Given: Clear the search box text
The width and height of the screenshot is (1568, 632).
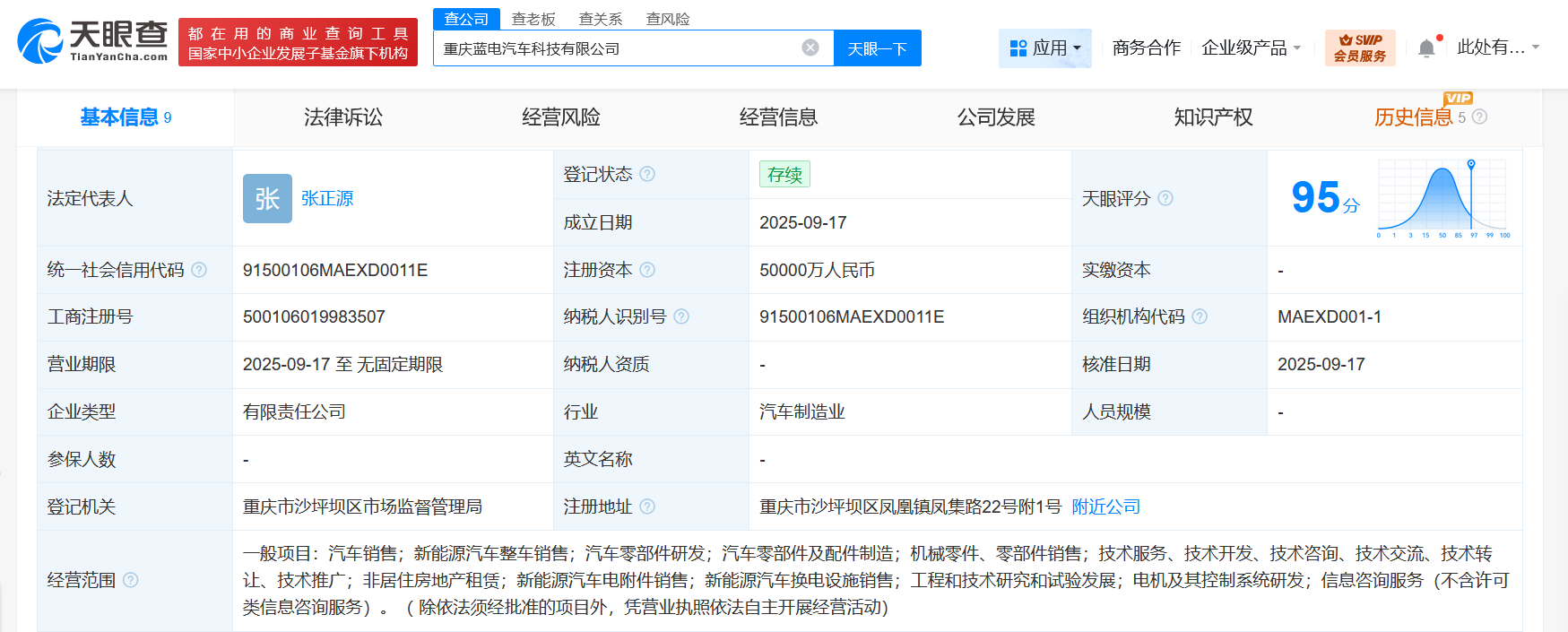Looking at the screenshot, I should [x=810, y=48].
